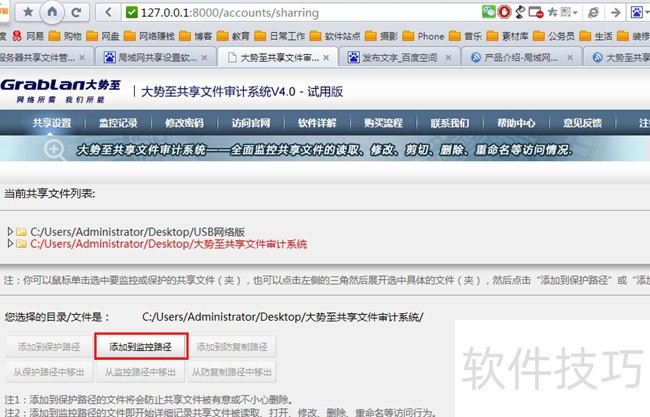
Task: Click the 添加到监控路径 button
Action: click(x=141, y=347)
